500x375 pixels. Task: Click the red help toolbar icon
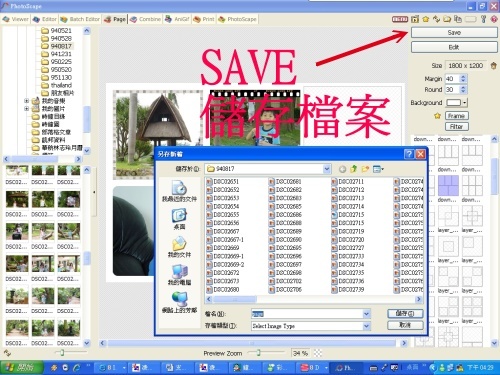click(x=494, y=19)
